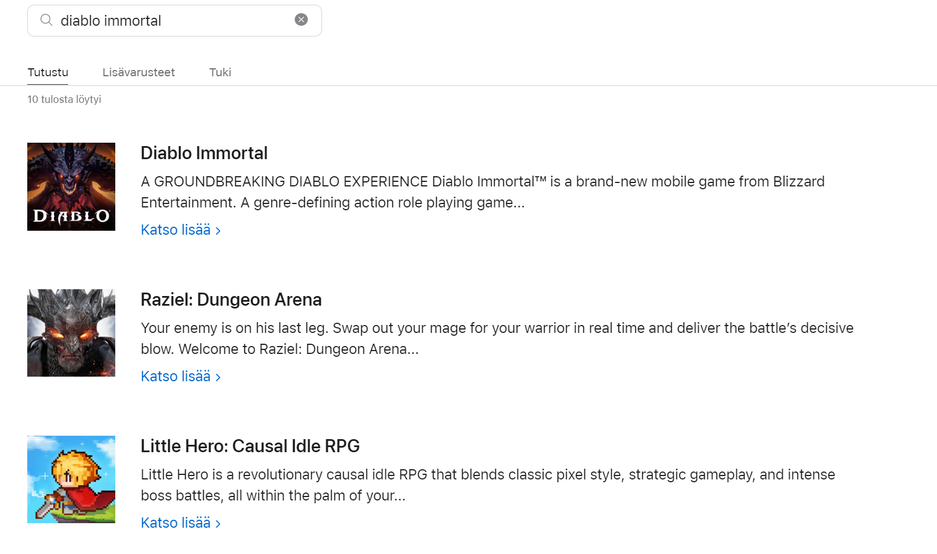
Task: Click 'Katso lisää' under Diablo Immortal
Action: tap(180, 230)
